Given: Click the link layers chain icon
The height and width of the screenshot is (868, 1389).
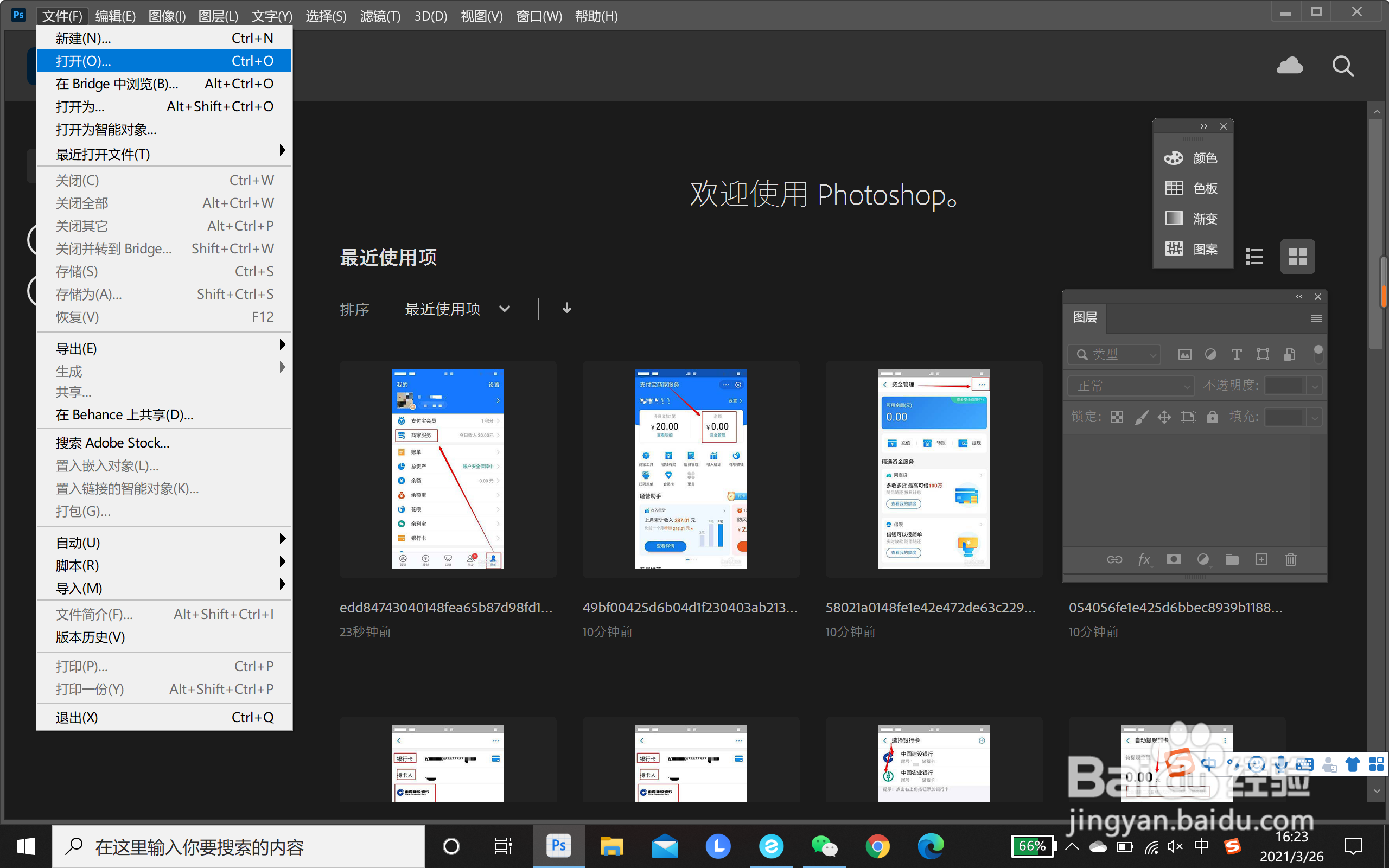Looking at the screenshot, I should click(1114, 559).
